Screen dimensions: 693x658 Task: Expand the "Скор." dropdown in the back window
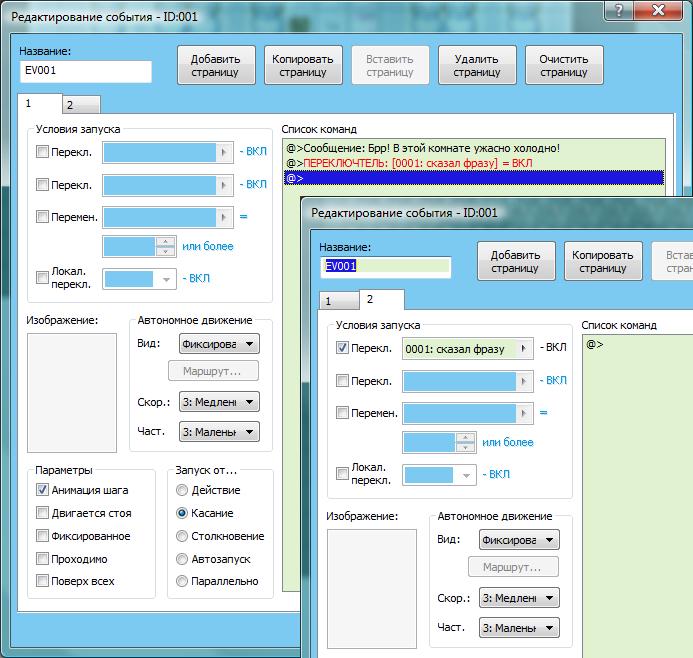coord(218,402)
